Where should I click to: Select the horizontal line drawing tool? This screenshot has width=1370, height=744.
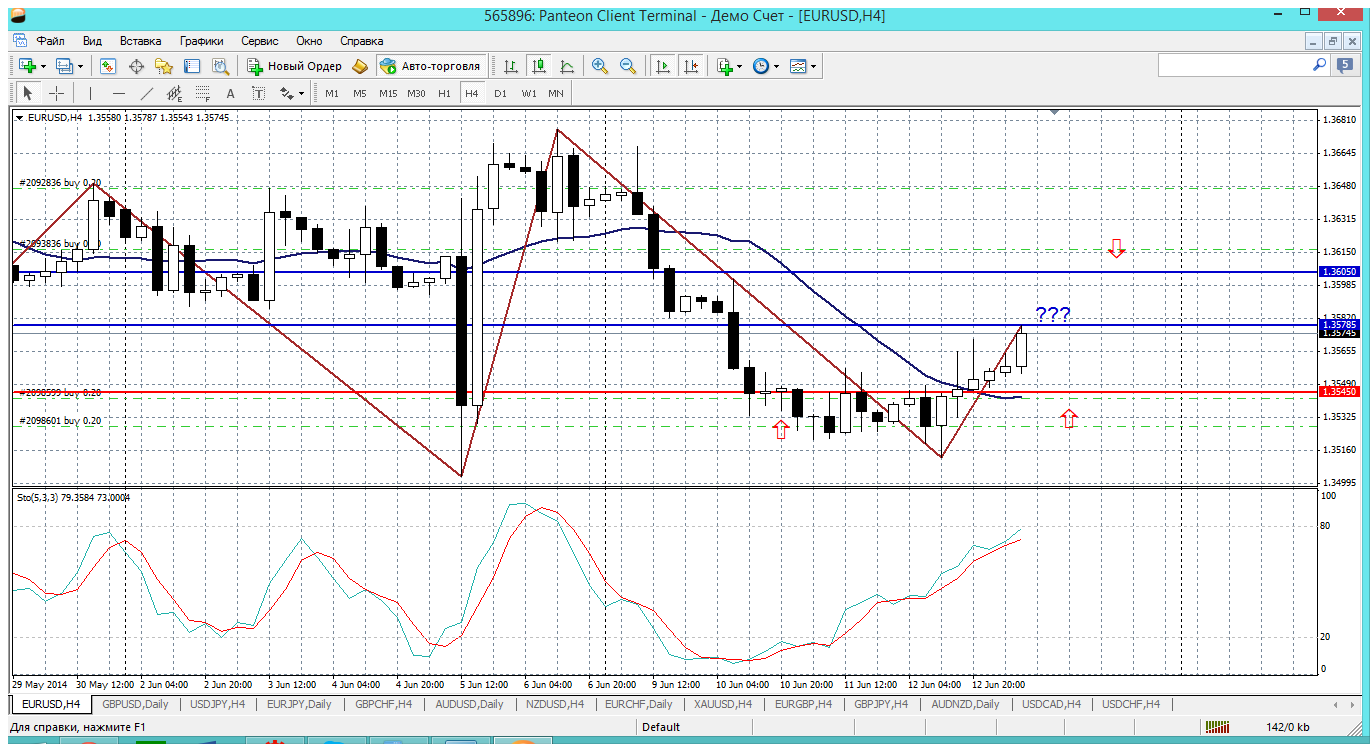click(x=119, y=93)
